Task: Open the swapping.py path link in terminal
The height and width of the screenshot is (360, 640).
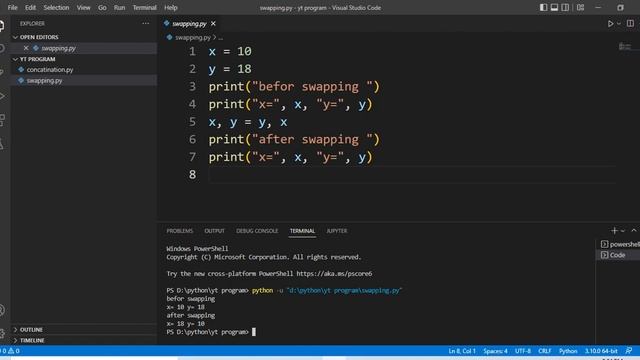Action: tap(344, 291)
